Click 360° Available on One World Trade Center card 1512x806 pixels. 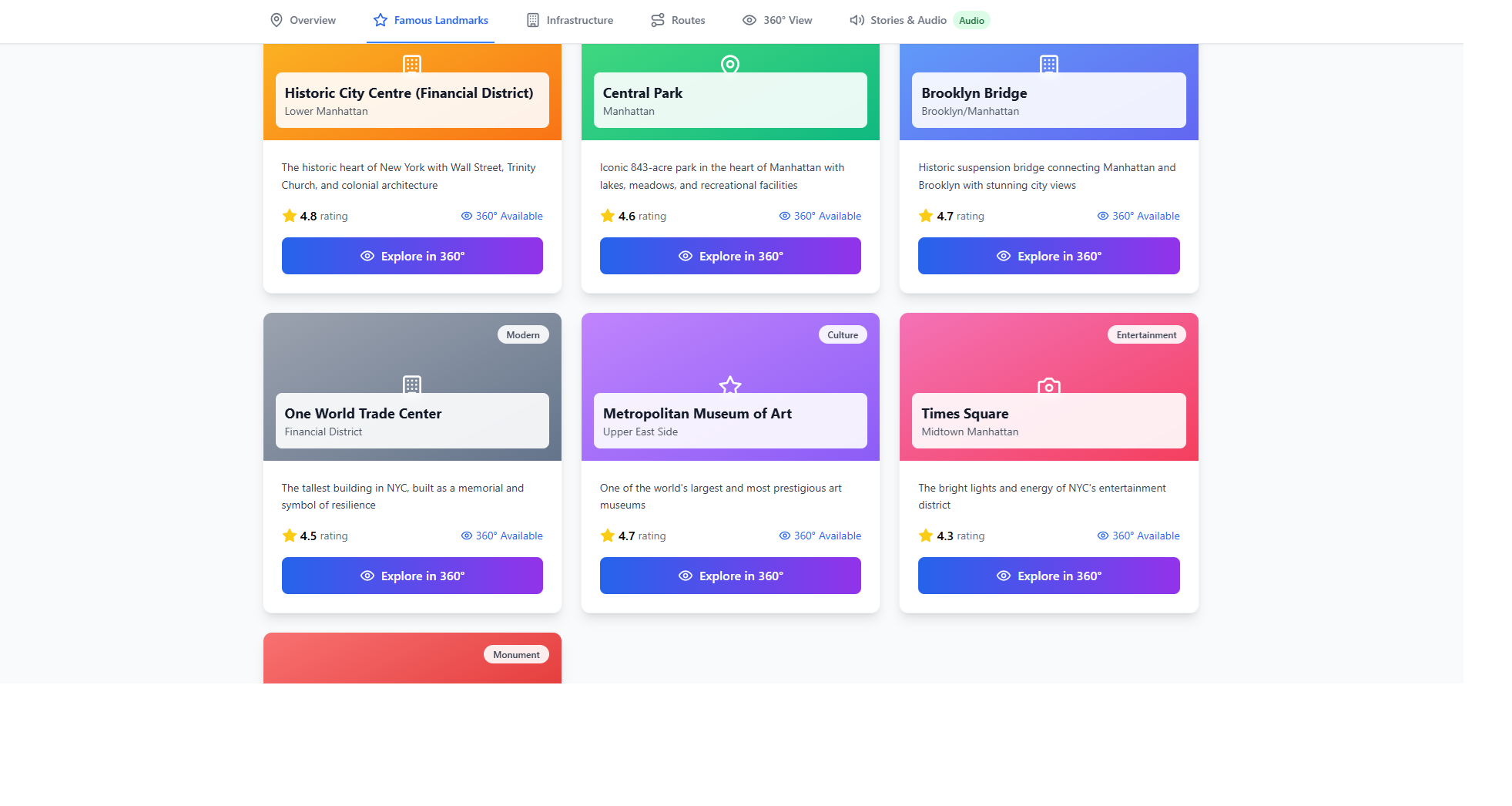point(502,536)
